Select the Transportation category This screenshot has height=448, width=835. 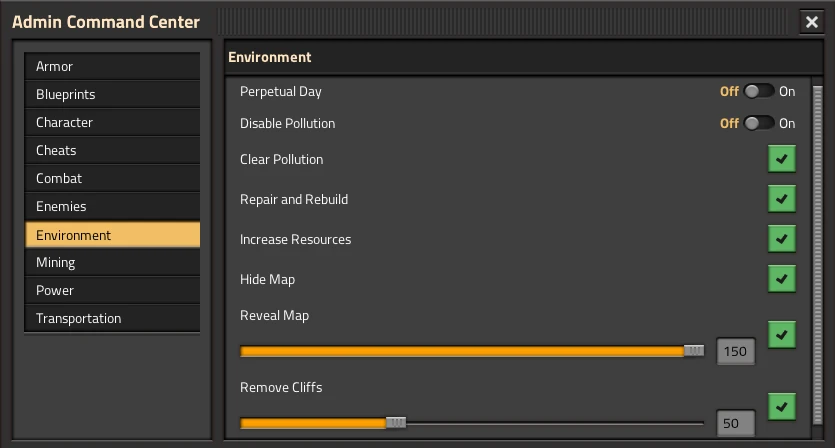point(112,319)
